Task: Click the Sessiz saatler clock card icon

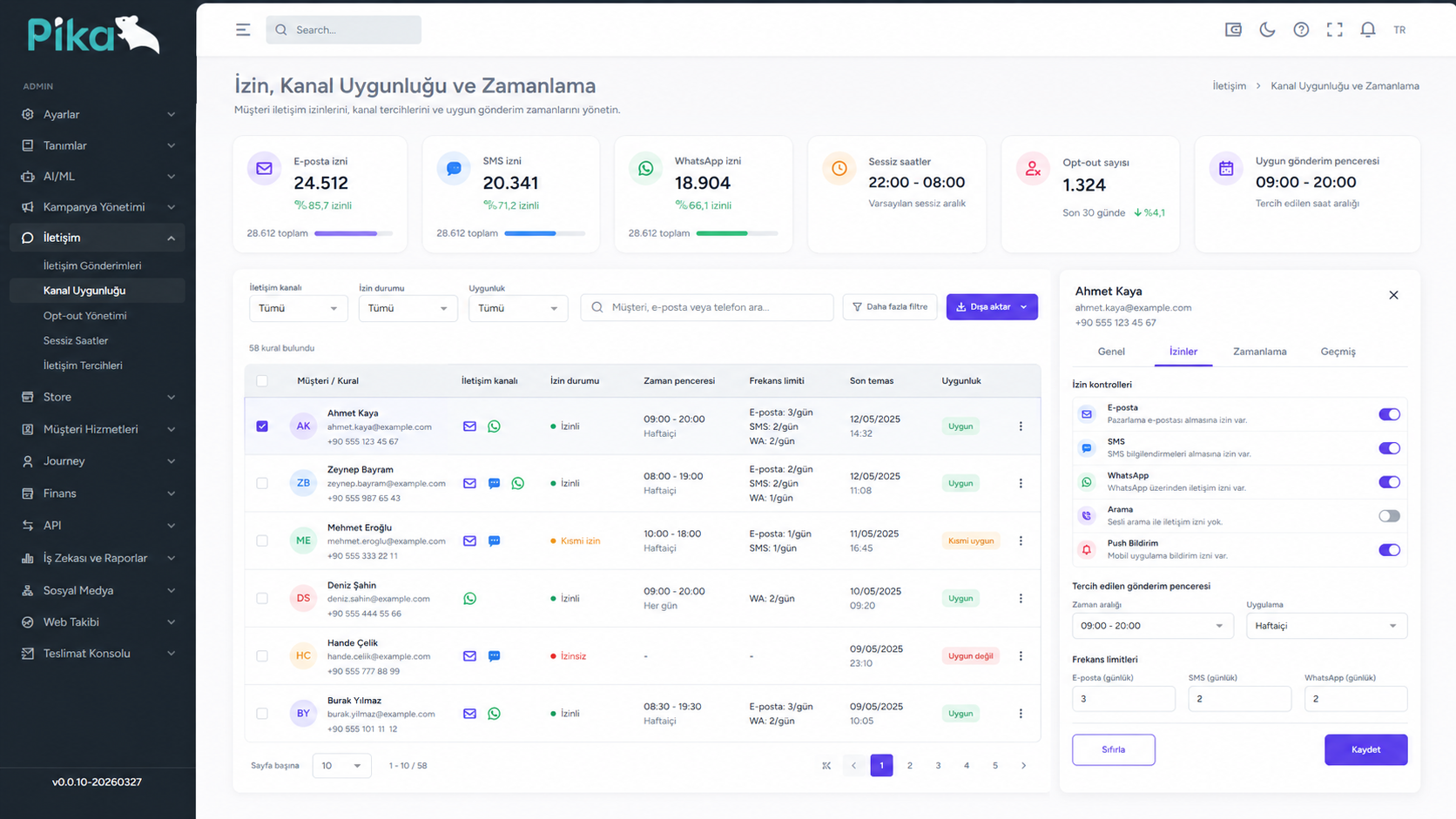Action: point(839,168)
